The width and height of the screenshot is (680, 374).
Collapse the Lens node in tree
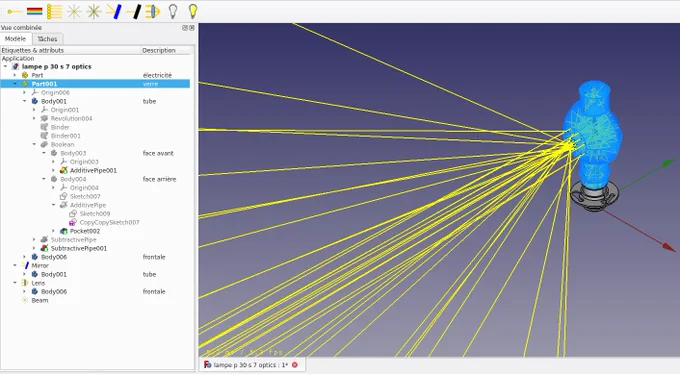(x=15, y=283)
